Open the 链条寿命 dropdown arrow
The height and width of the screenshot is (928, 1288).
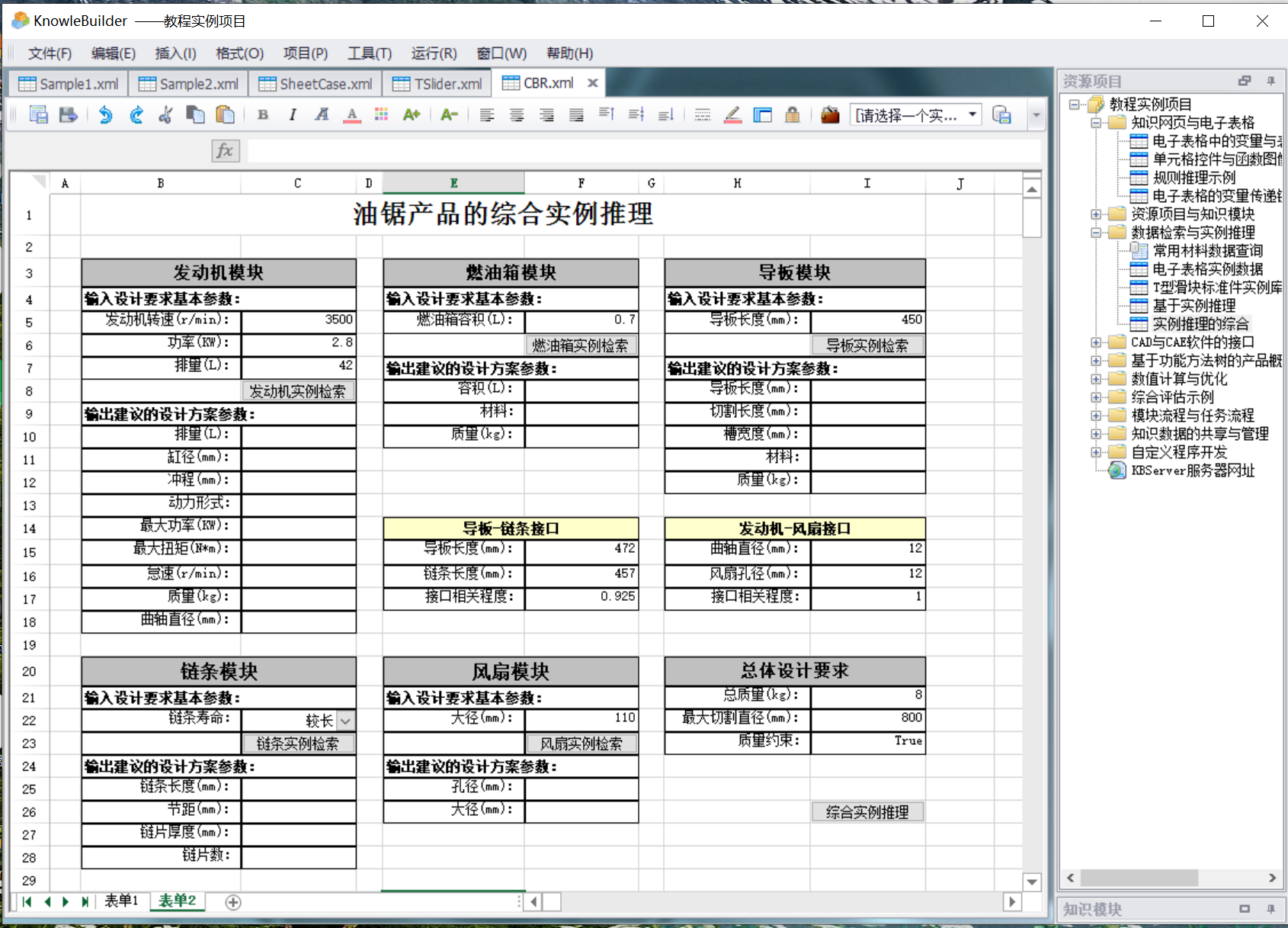click(345, 721)
